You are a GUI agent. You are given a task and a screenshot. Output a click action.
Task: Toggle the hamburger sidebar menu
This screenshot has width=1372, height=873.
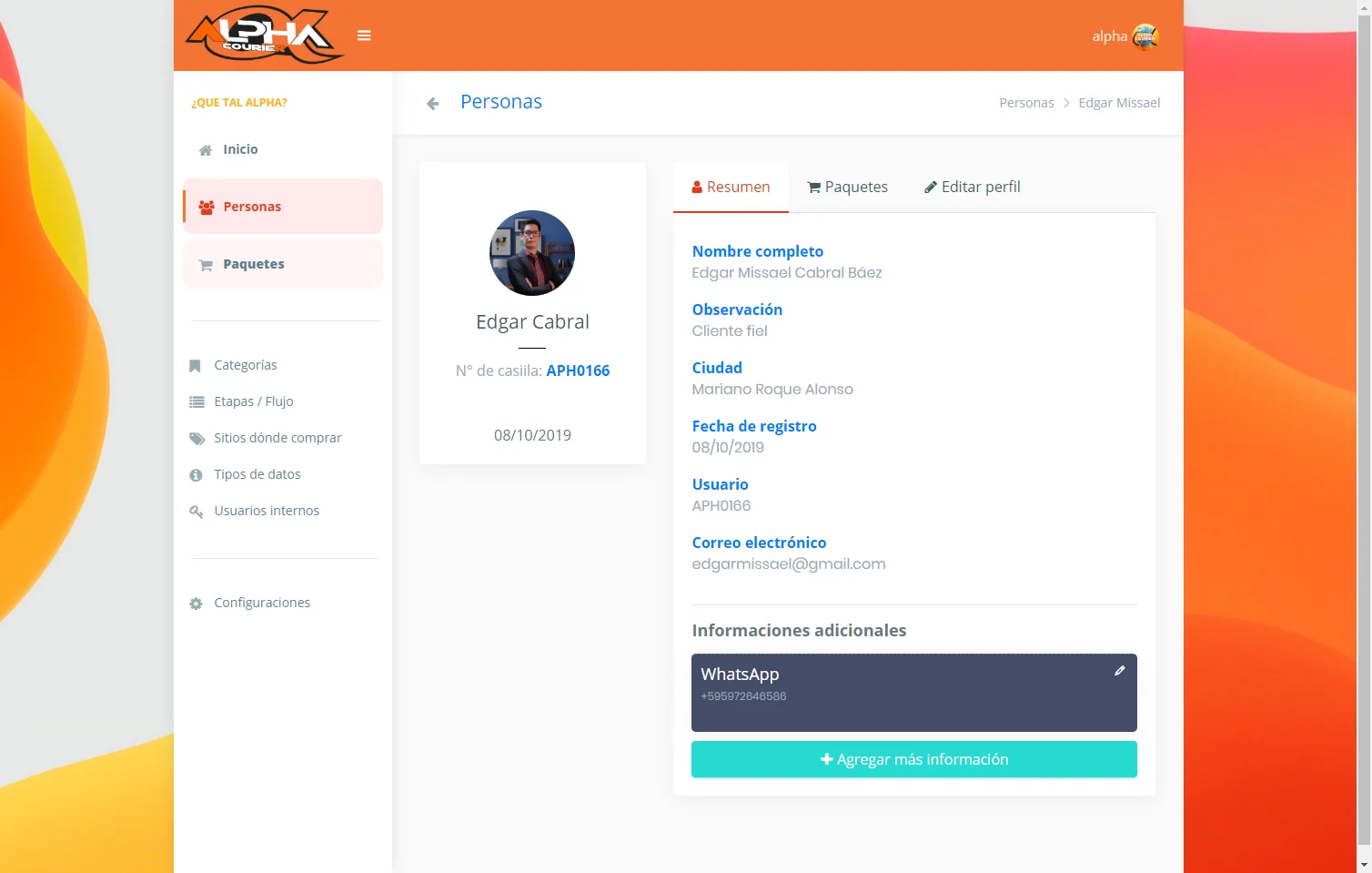[x=364, y=36]
